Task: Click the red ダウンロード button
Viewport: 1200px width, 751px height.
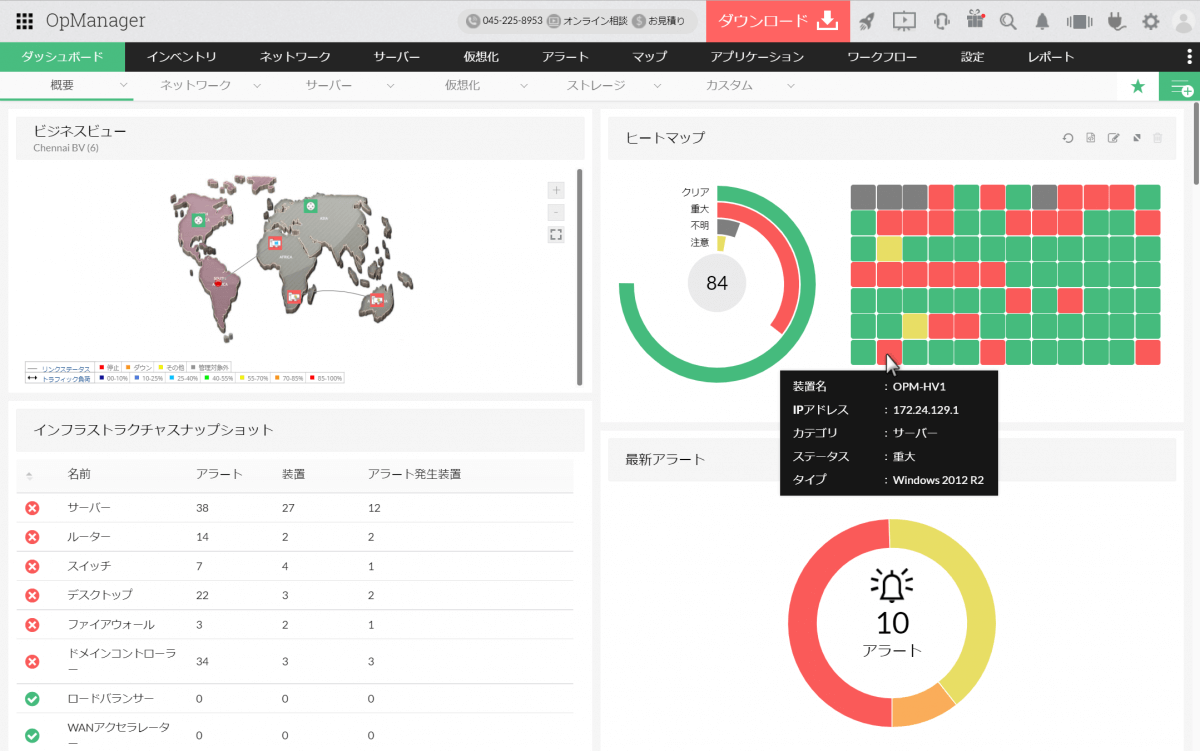Action: pyautogui.click(x=777, y=21)
